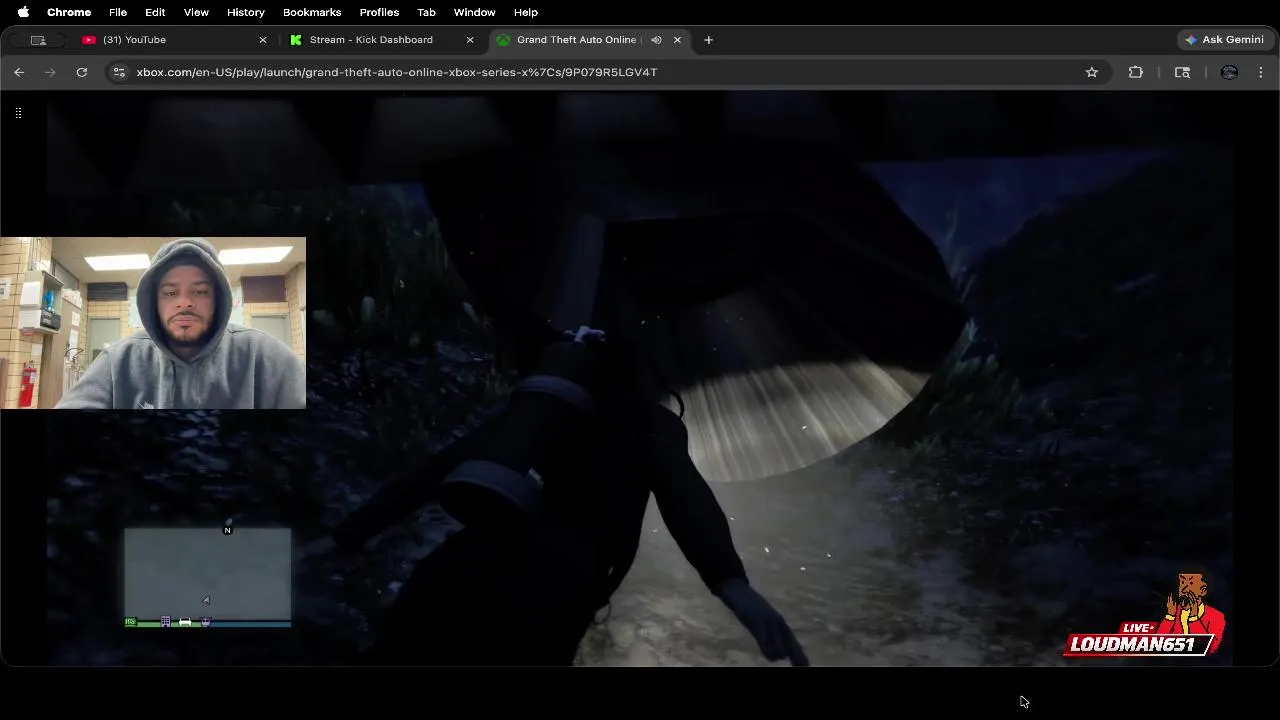Open the media controls icon in toolbar
Image resolution: width=1280 pixels, height=720 pixels.
point(1182,72)
